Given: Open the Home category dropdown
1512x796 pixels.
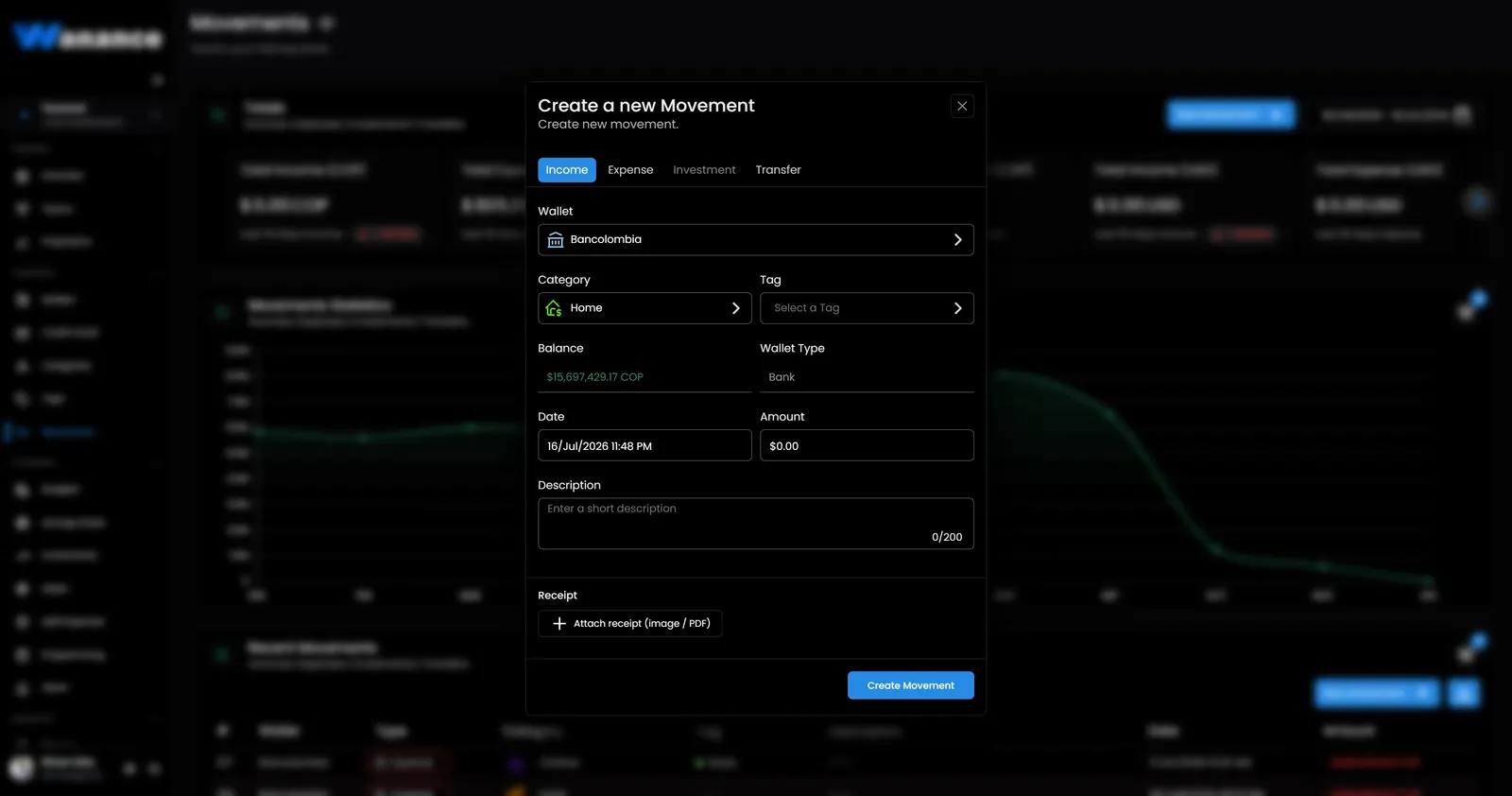Looking at the screenshot, I should tap(644, 308).
